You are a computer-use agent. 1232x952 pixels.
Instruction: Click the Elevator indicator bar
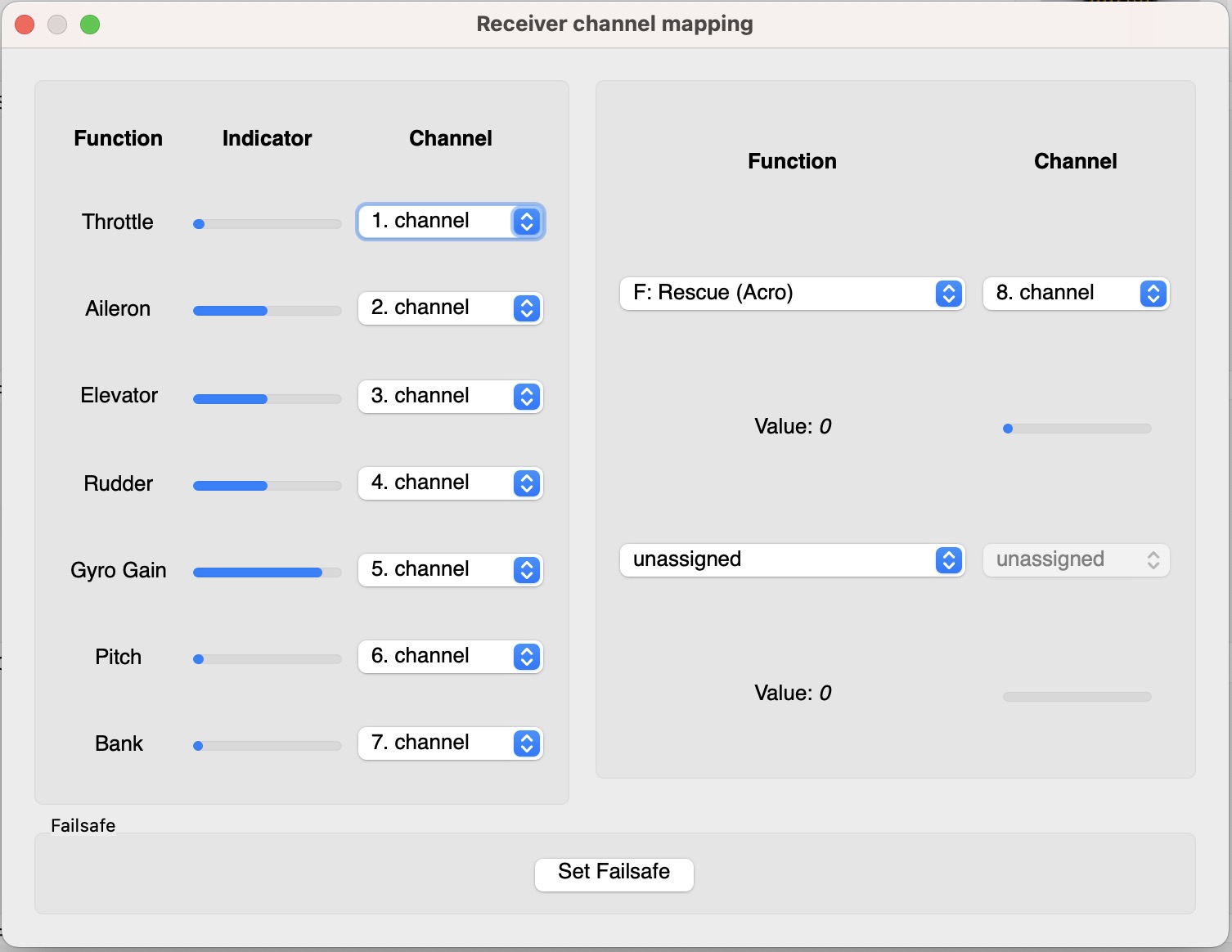click(268, 399)
